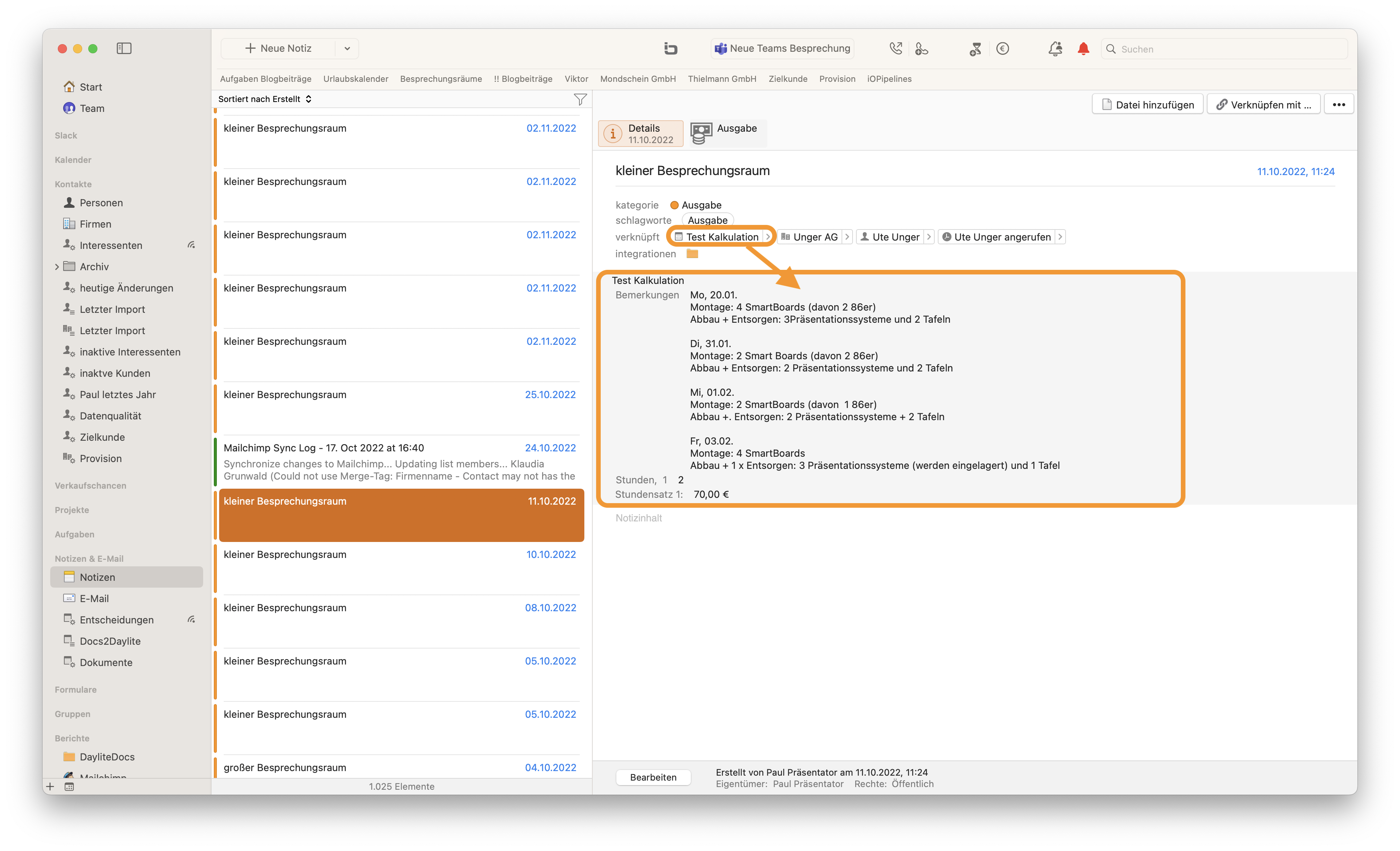Expand the Verkaufschancen section

pyautogui.click(x=90, y=486)
